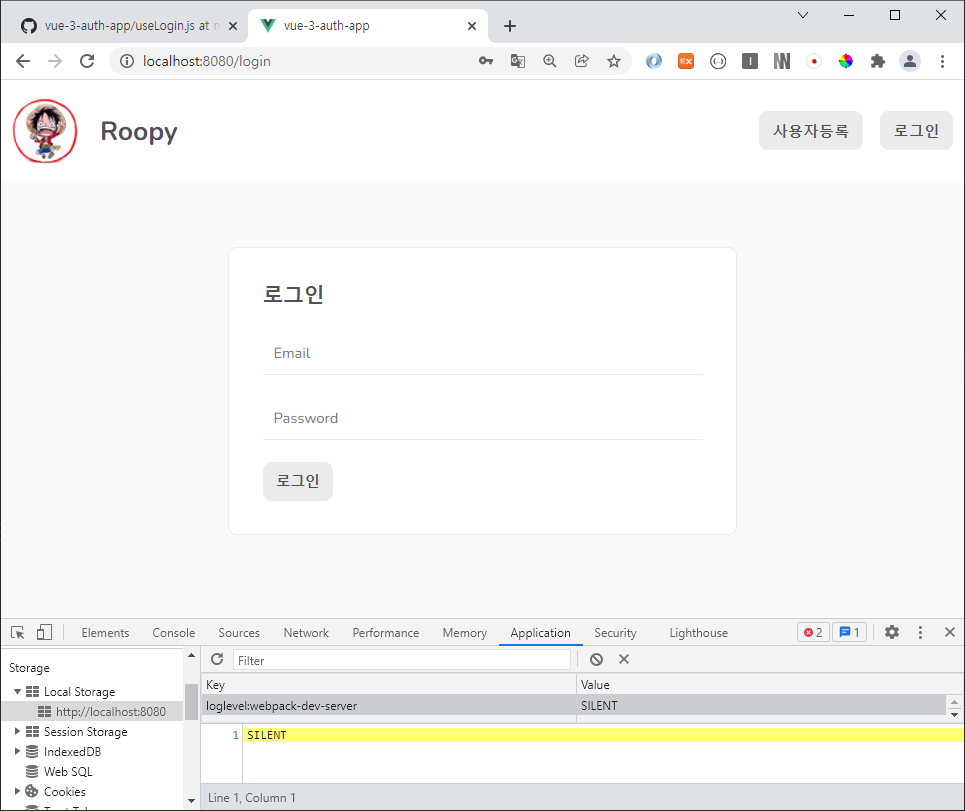Click the round bracket extension icon
This screenshot has width=965, height=811.
click(718, 61)
